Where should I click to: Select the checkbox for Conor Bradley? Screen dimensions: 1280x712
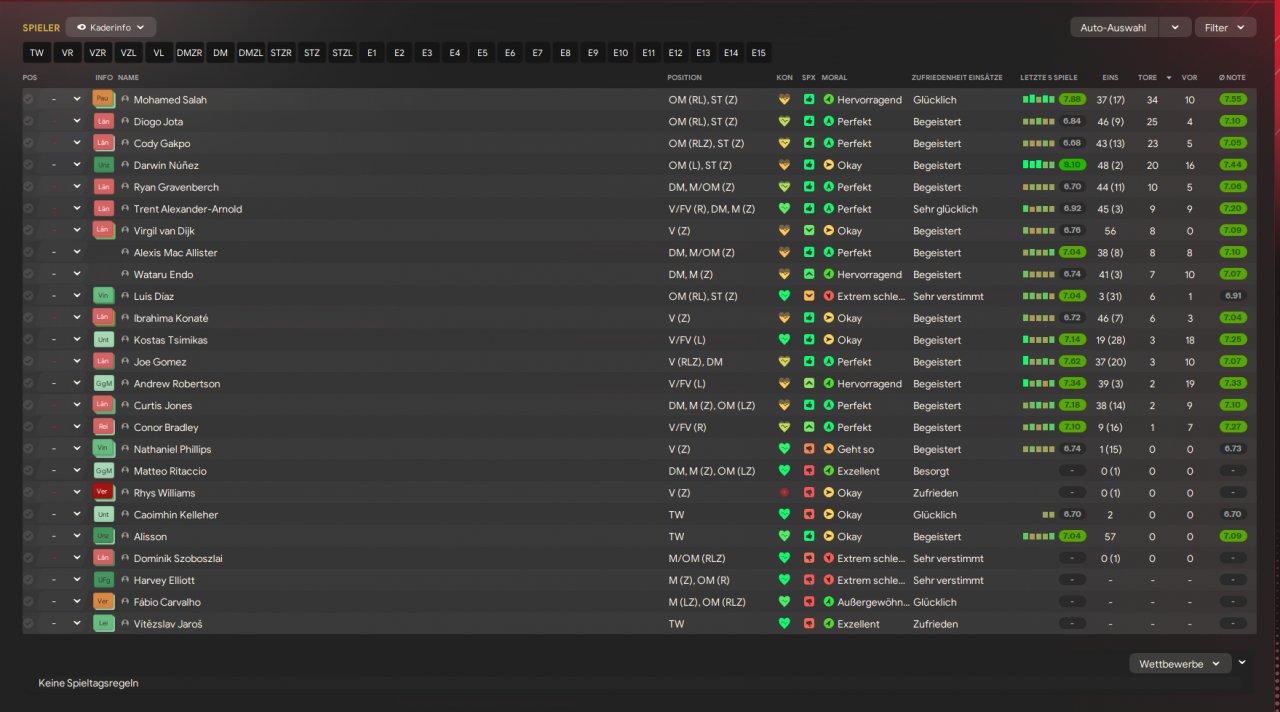pyautogui.click(x=28, y=427)
